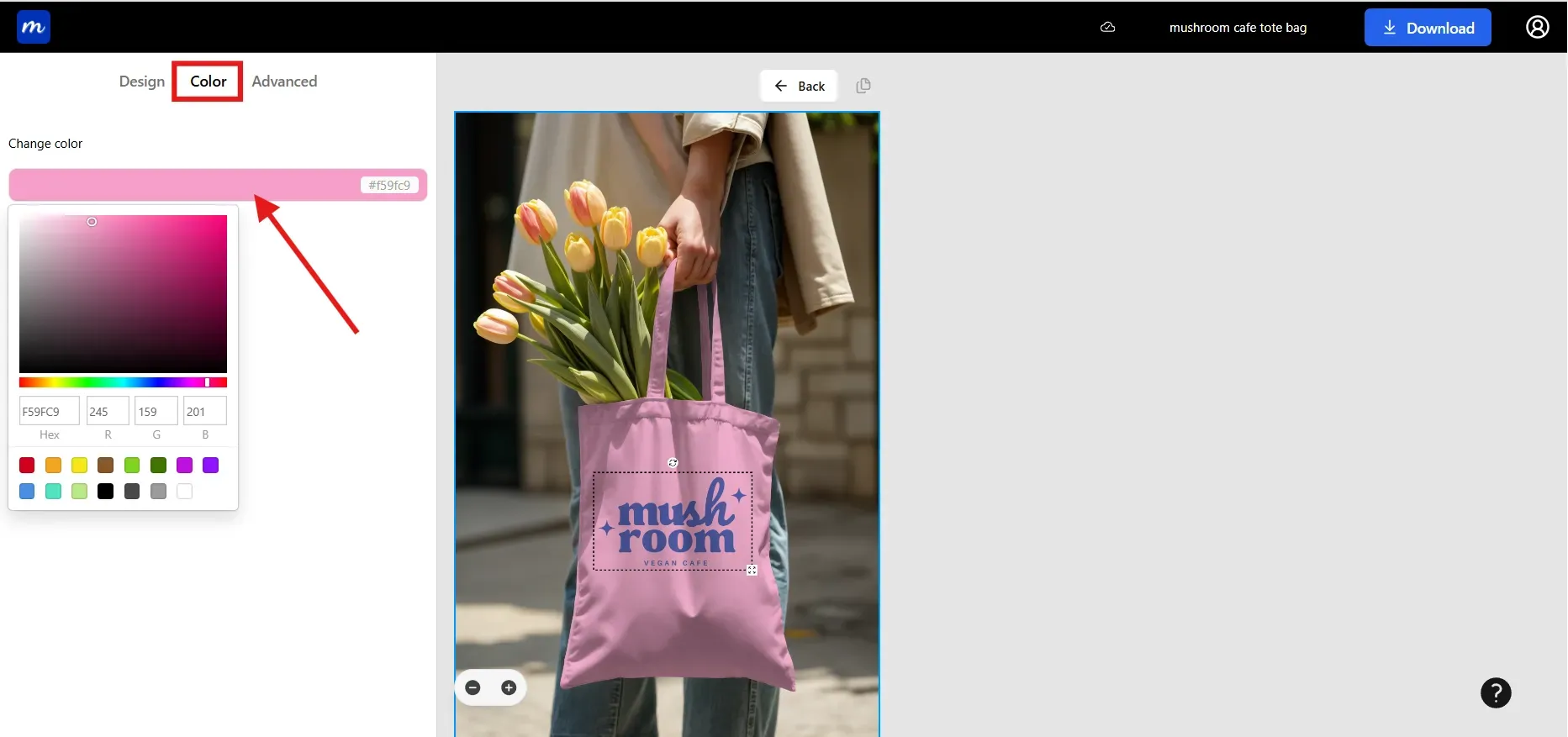Pick the blue preset swatch
The image size is (1568, 737).
pos(27,491)
